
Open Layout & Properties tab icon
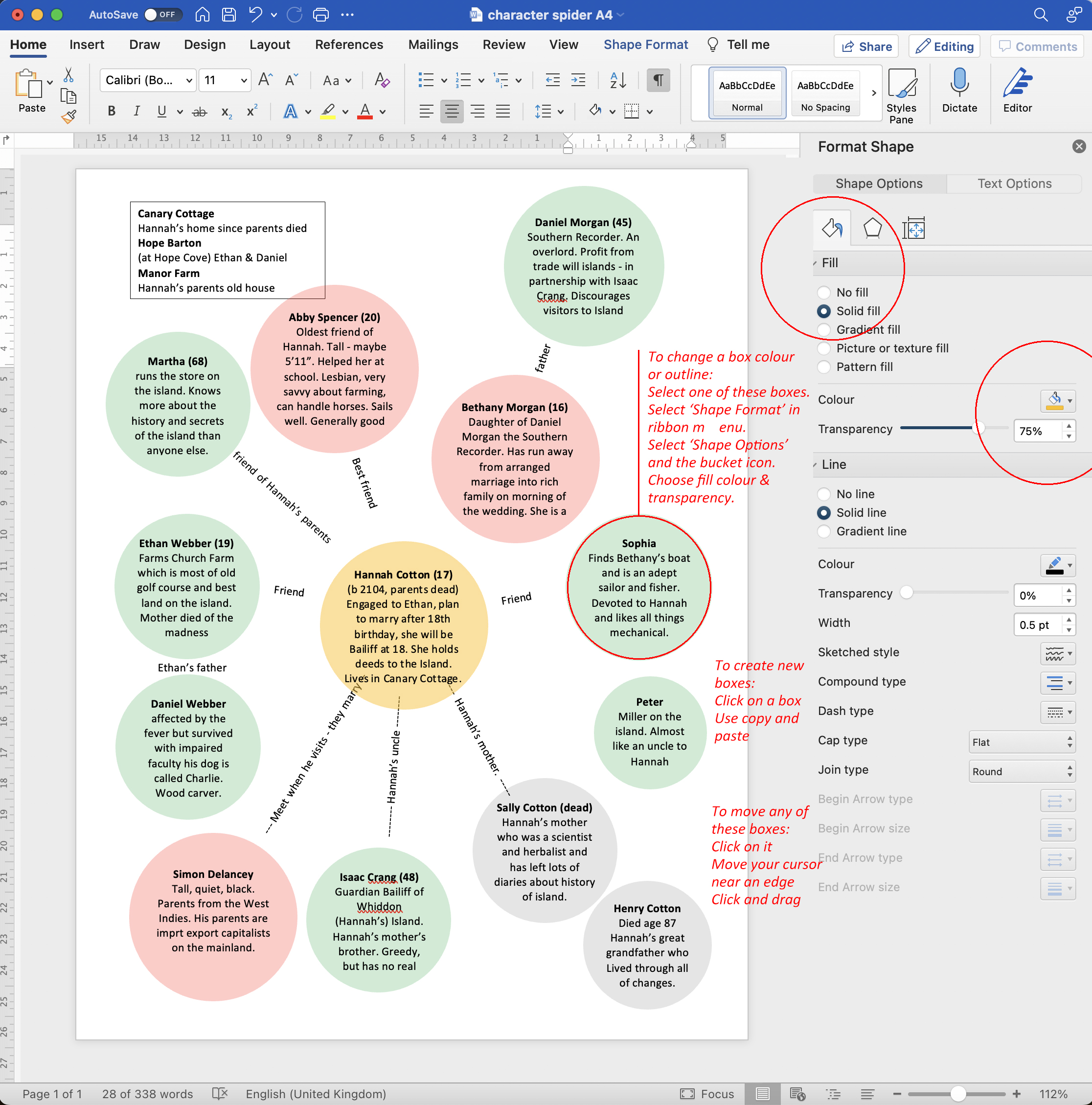(913, 228)
